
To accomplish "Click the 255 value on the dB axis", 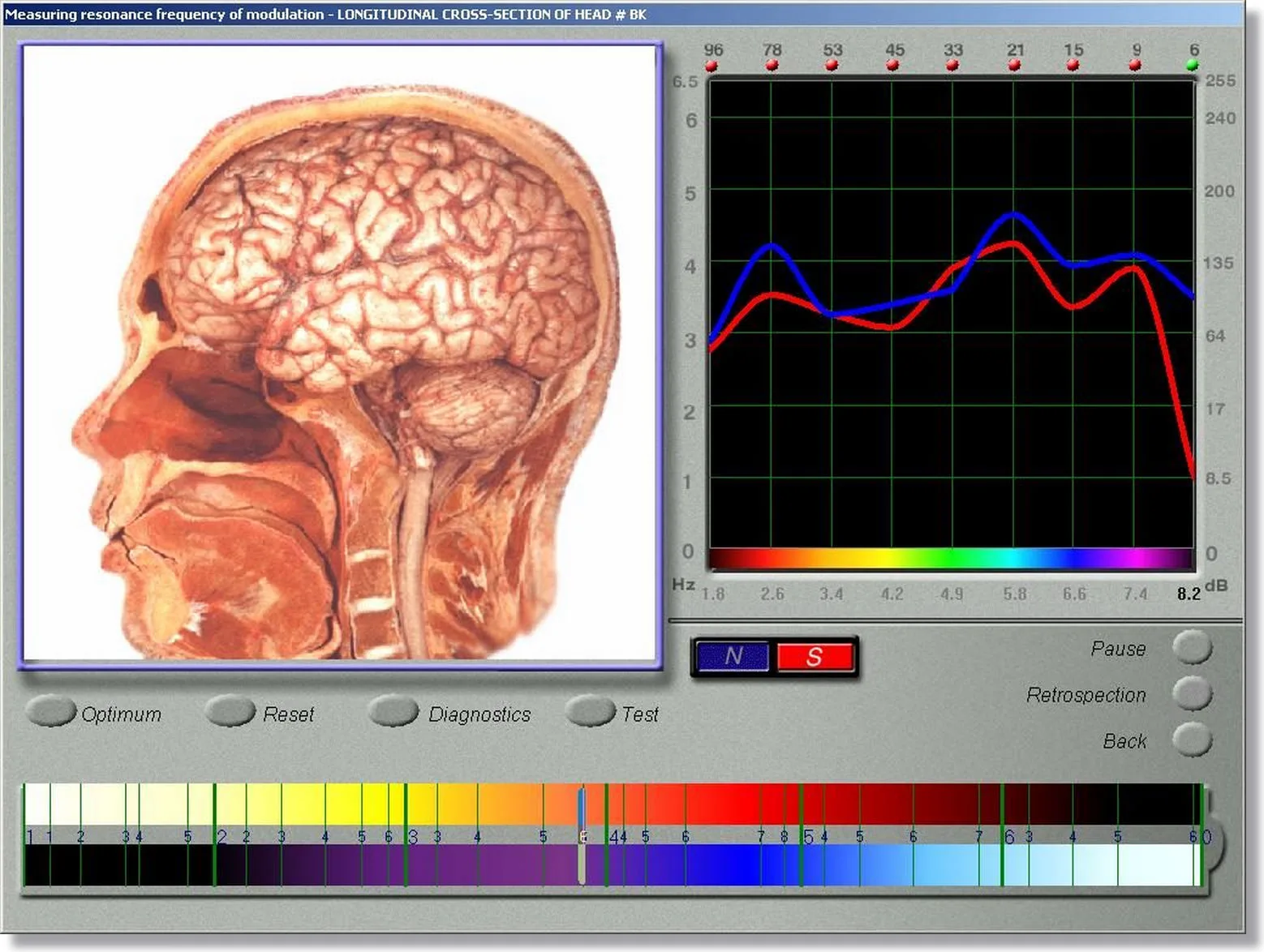I will click(1220, 80).
